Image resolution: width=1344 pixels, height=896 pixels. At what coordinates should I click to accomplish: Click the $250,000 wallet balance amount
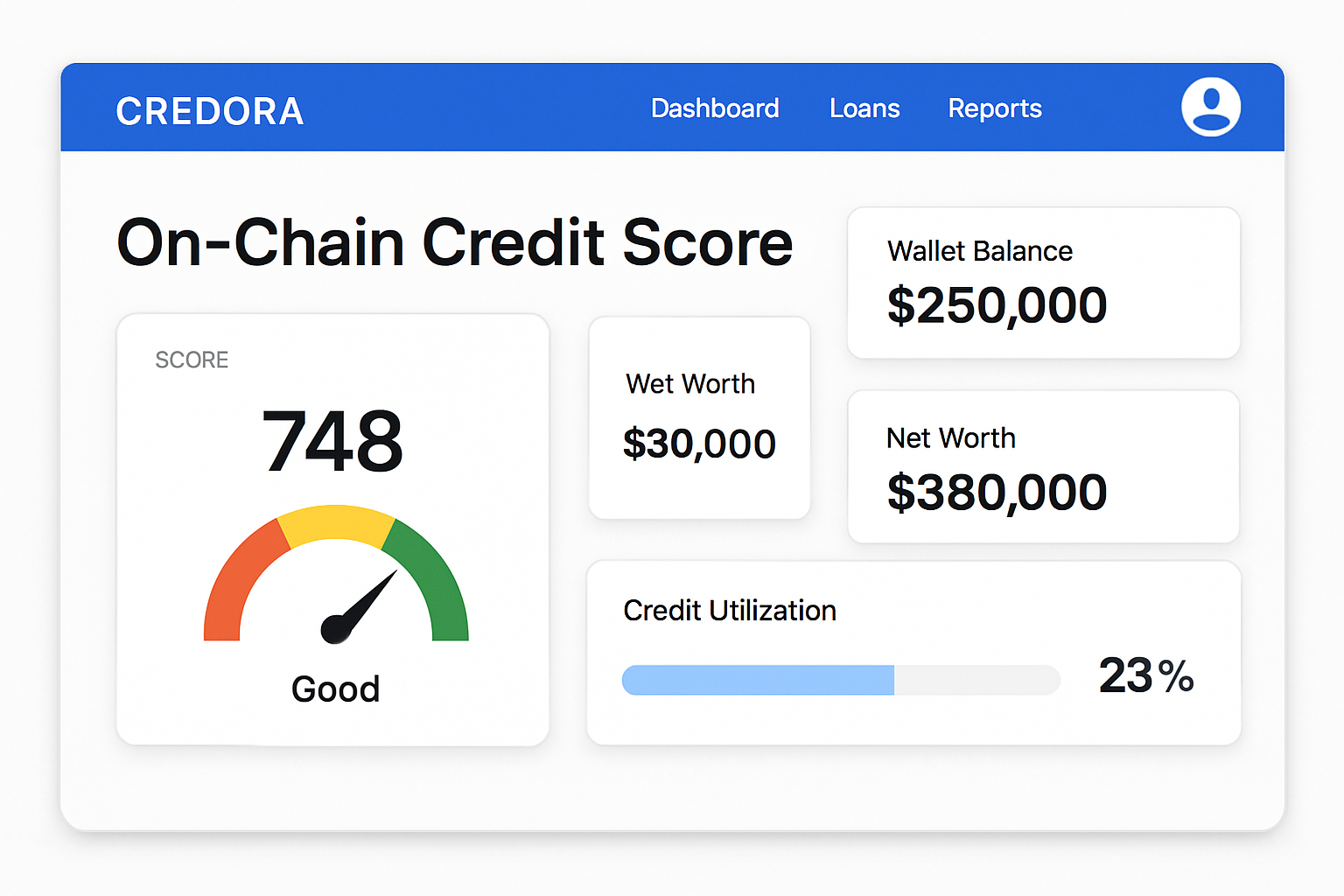click(x=997, y=304)
